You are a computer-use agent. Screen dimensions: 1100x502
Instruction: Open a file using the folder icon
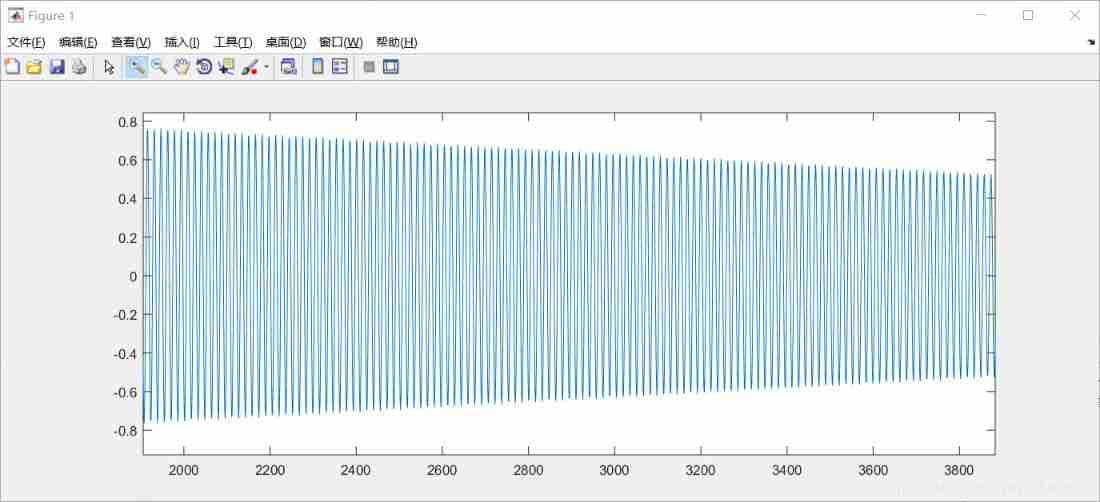click(34, 67)
